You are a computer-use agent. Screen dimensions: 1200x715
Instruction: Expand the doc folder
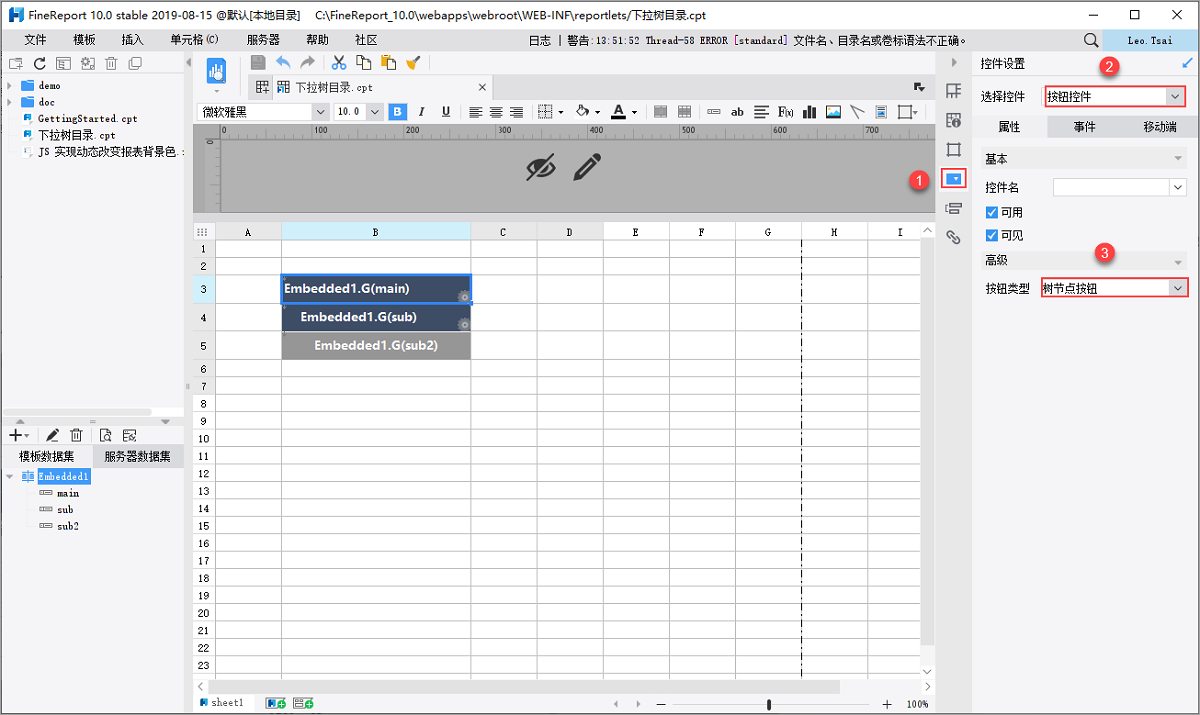coord(9,102)
